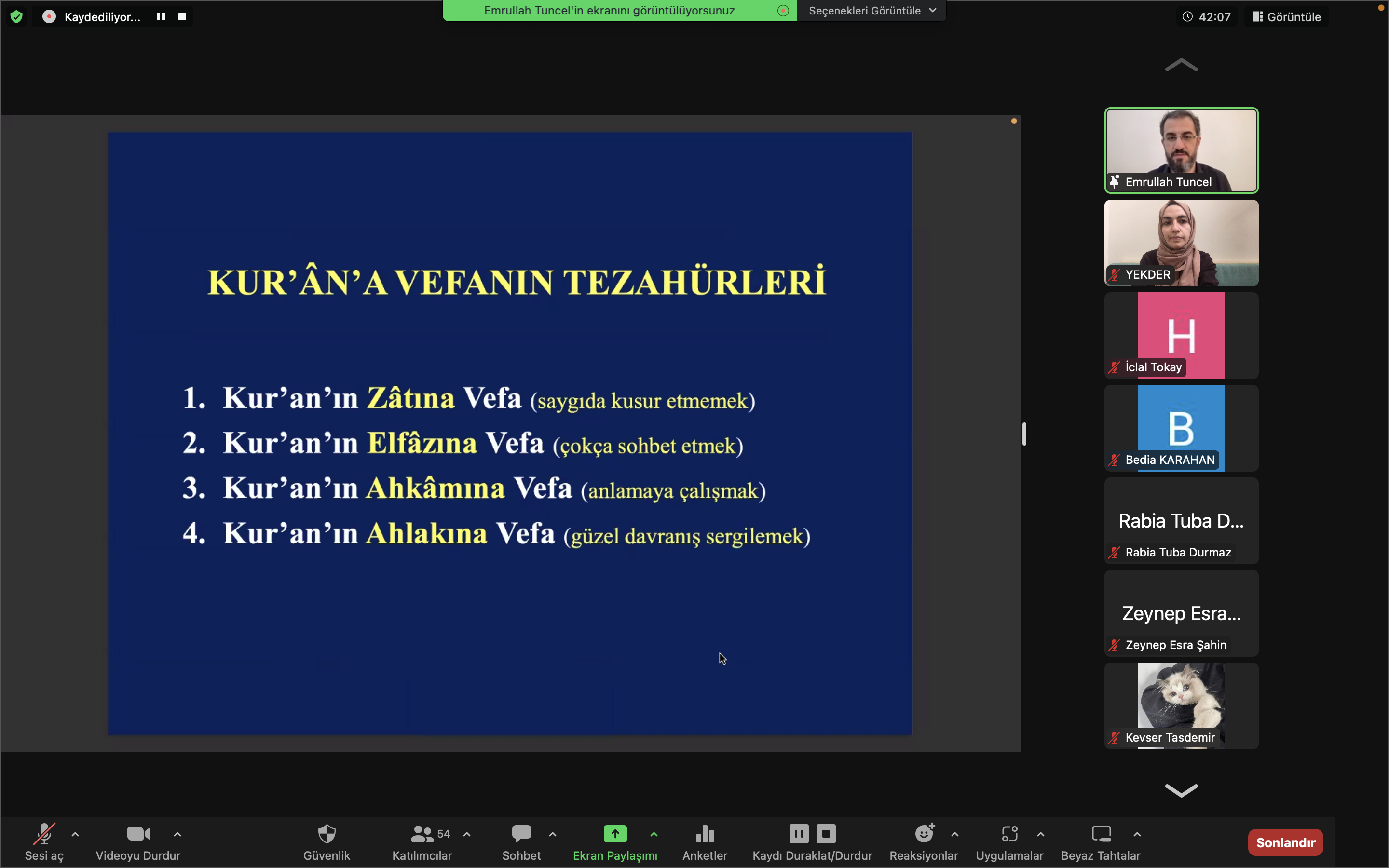End meeting with Sonlandır button
The image size is (1389, 868).
pos(1286,842)
